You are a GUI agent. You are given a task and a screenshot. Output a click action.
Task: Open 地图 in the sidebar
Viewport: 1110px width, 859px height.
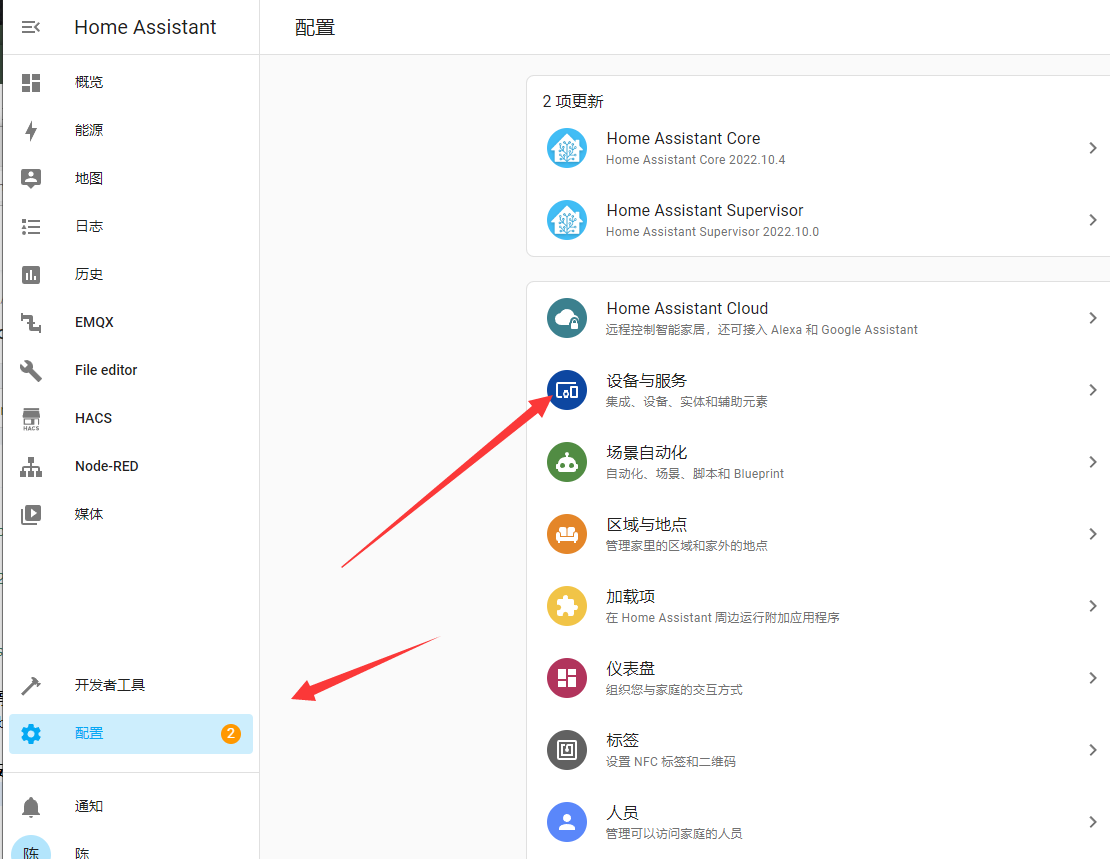click(x=131, y=178)
